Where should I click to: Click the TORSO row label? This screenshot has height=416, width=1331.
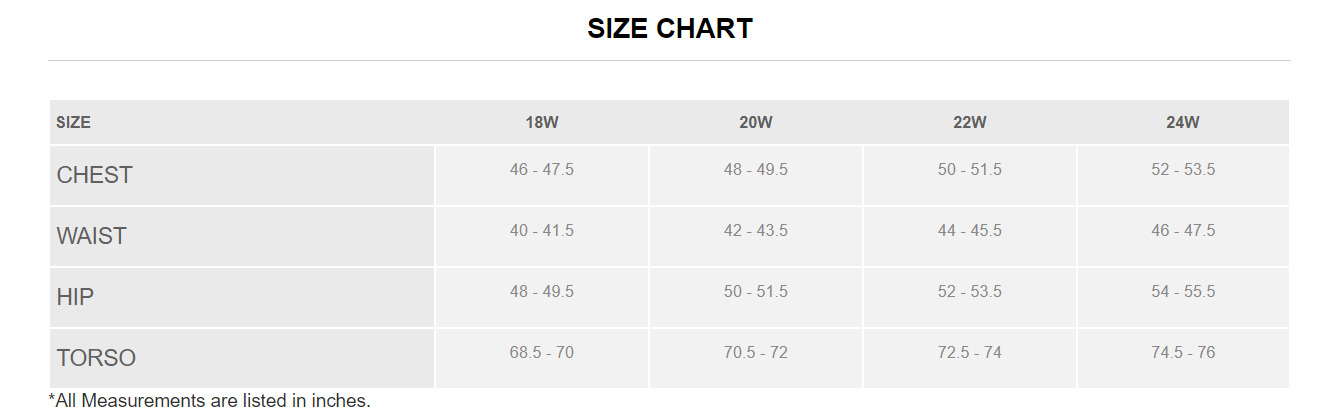click(96, 358)
